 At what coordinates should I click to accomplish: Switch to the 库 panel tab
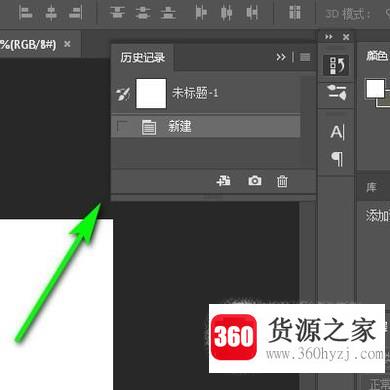coord(371,187)
